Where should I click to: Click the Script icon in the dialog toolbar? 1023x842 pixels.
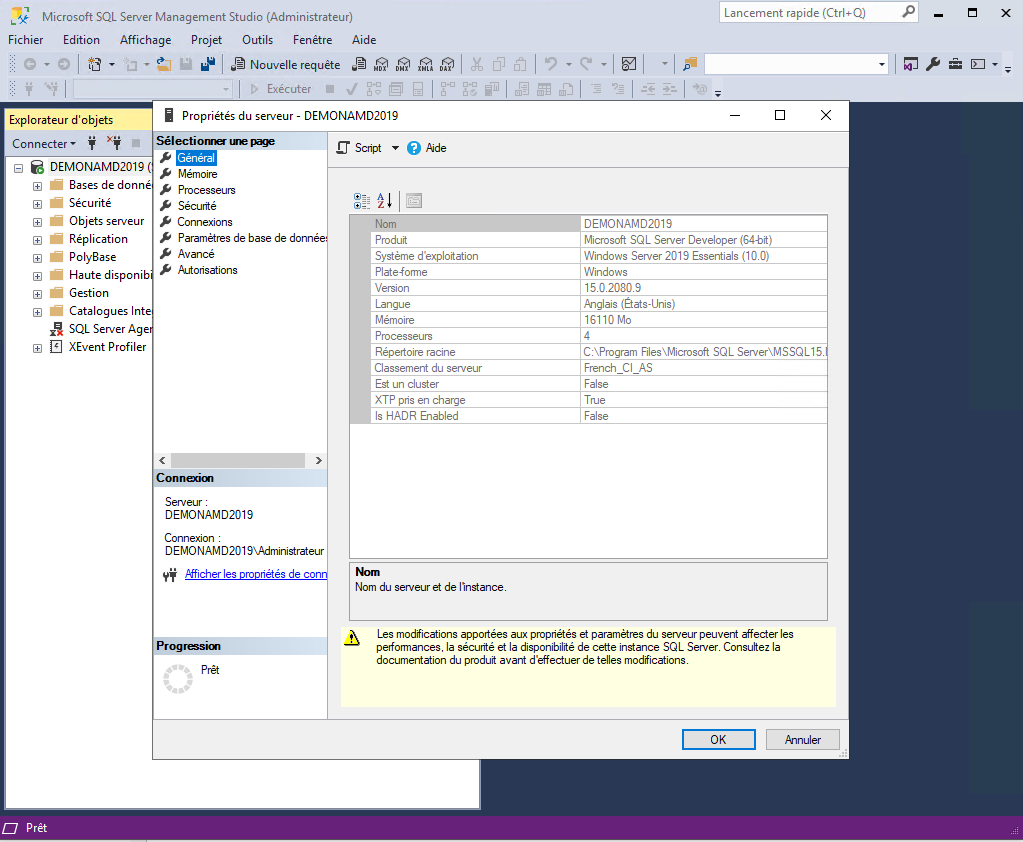tap(343, 148)
